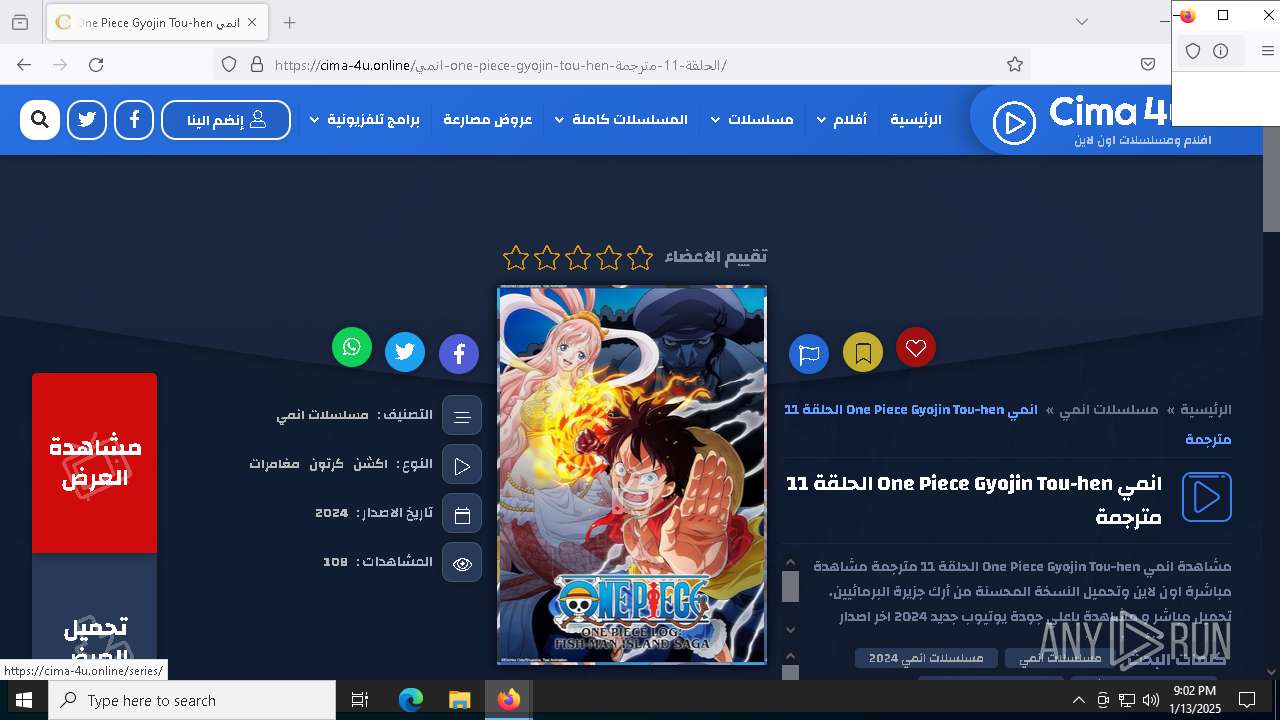This screenshot has height=720, width=1280.
Task: Click the play icon beside النوع
Action: pyautogui.click(x=462, y=465)
